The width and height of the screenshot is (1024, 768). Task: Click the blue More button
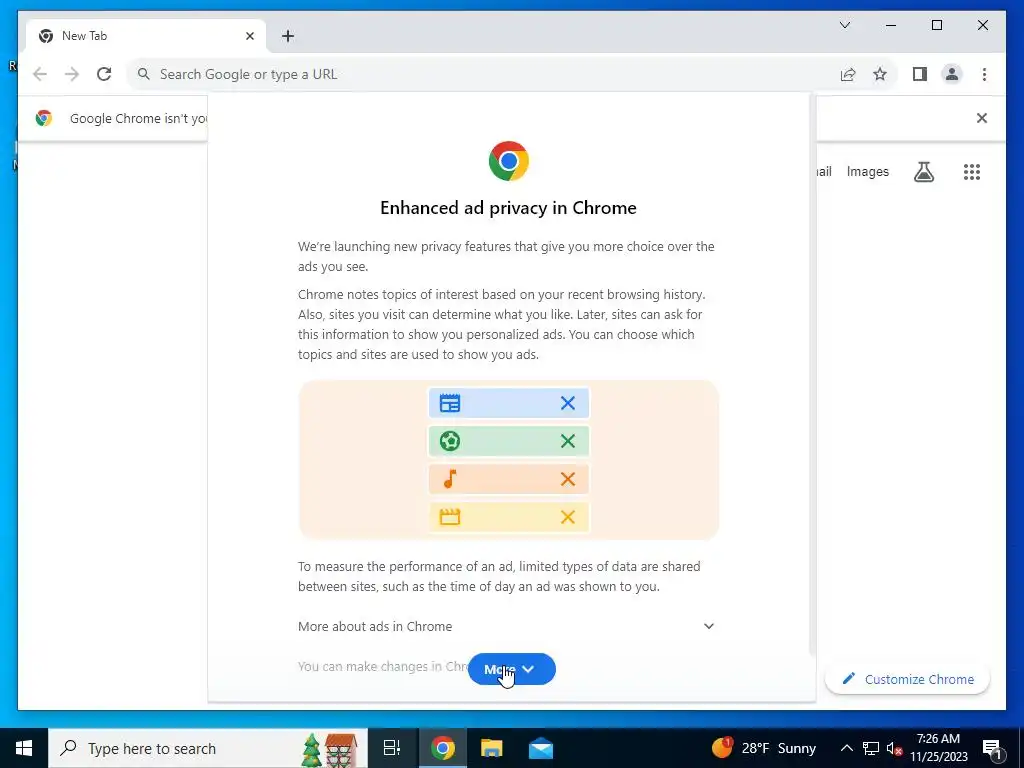point(511,669)
